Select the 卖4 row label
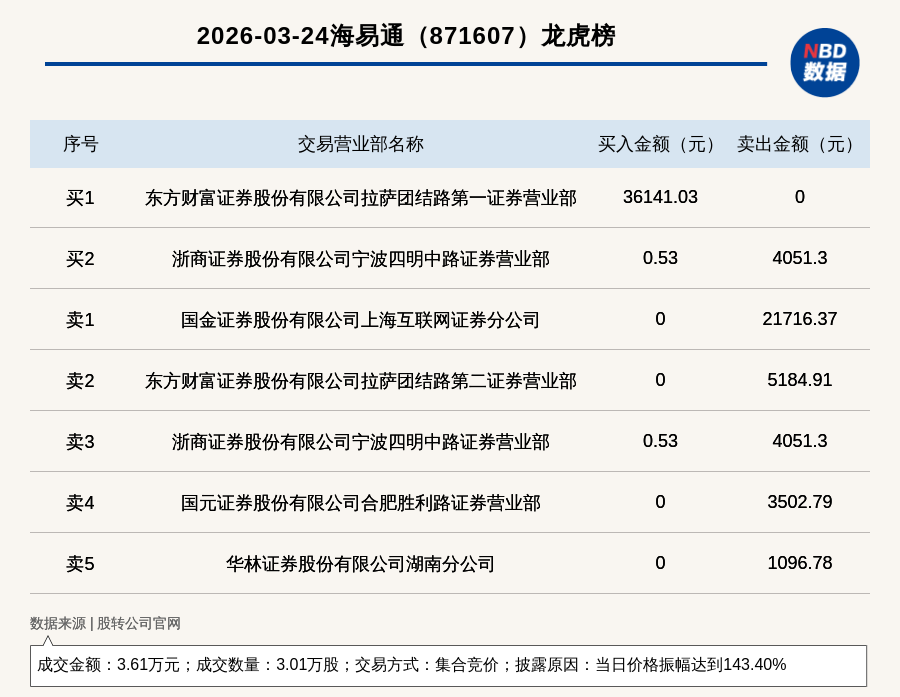The image size is (900, 697). (80, 503)
